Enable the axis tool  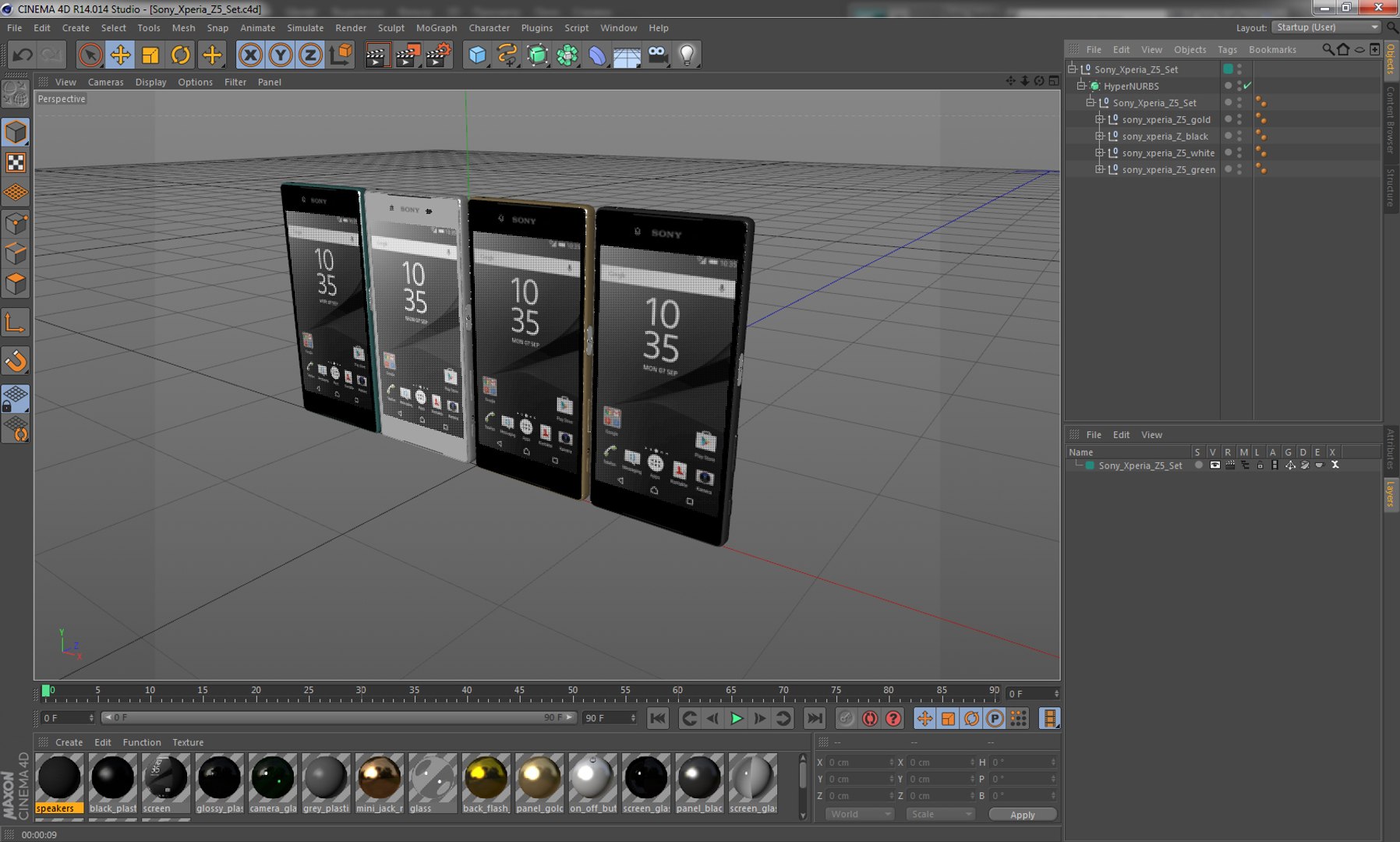point(16,323)
